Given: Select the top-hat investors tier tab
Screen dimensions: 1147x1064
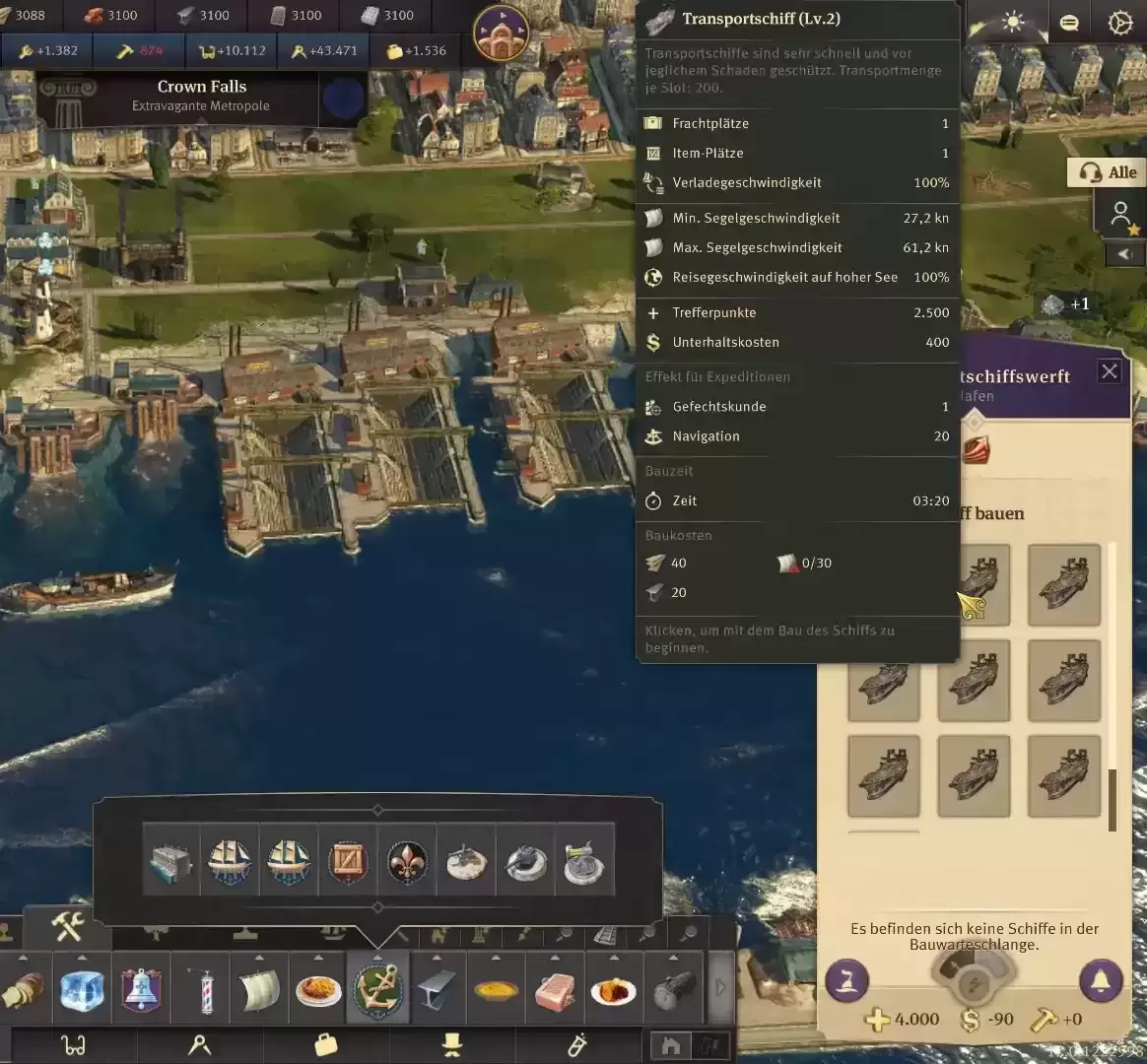Looking at the screenshot, I should pos(451,1044).
